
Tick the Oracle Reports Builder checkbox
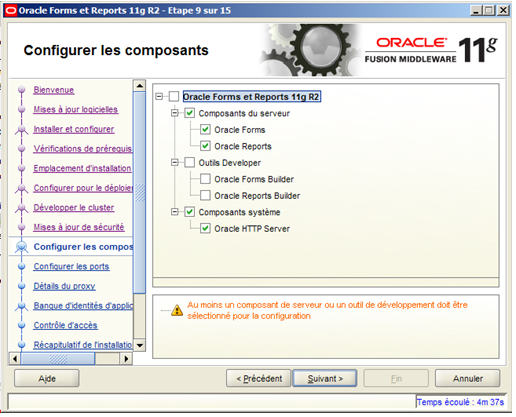(205, 195)
